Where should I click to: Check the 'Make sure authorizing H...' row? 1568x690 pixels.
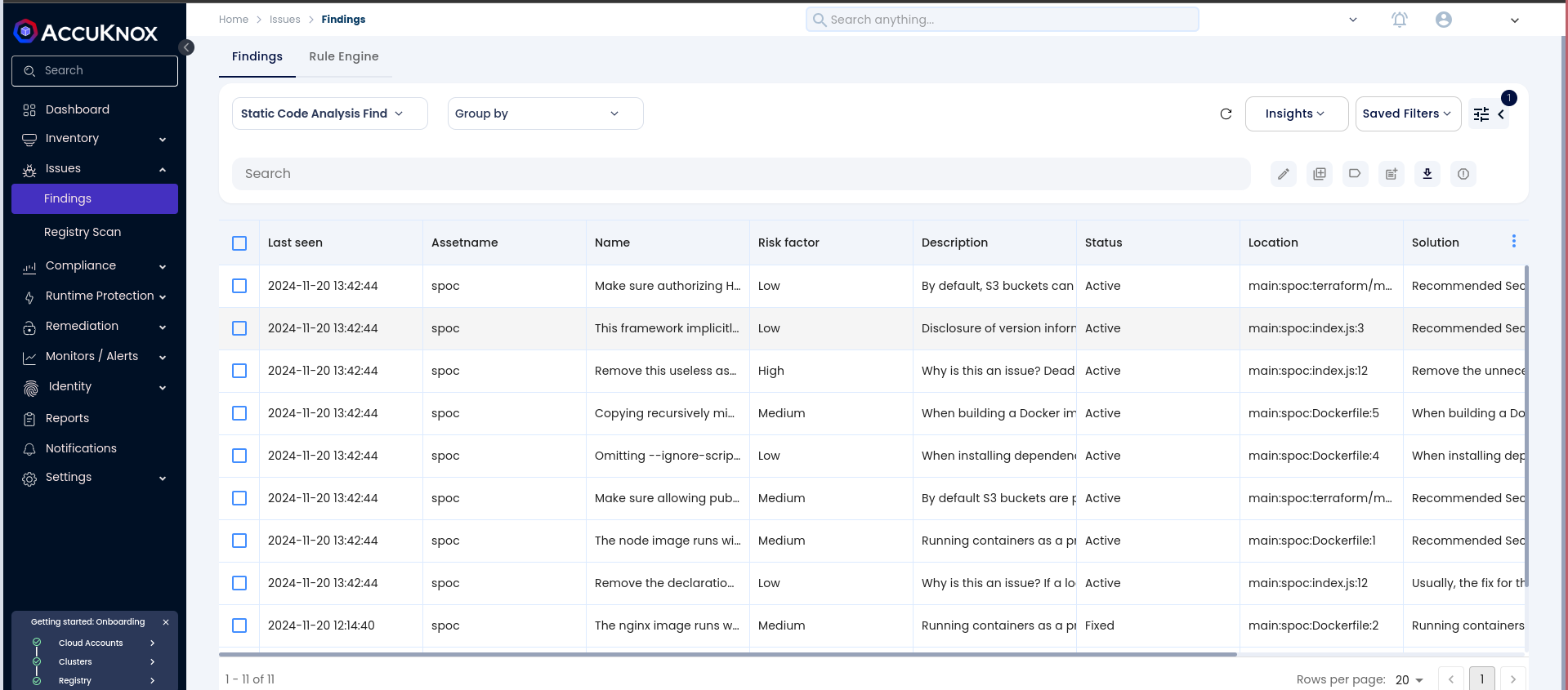point(239,286)
